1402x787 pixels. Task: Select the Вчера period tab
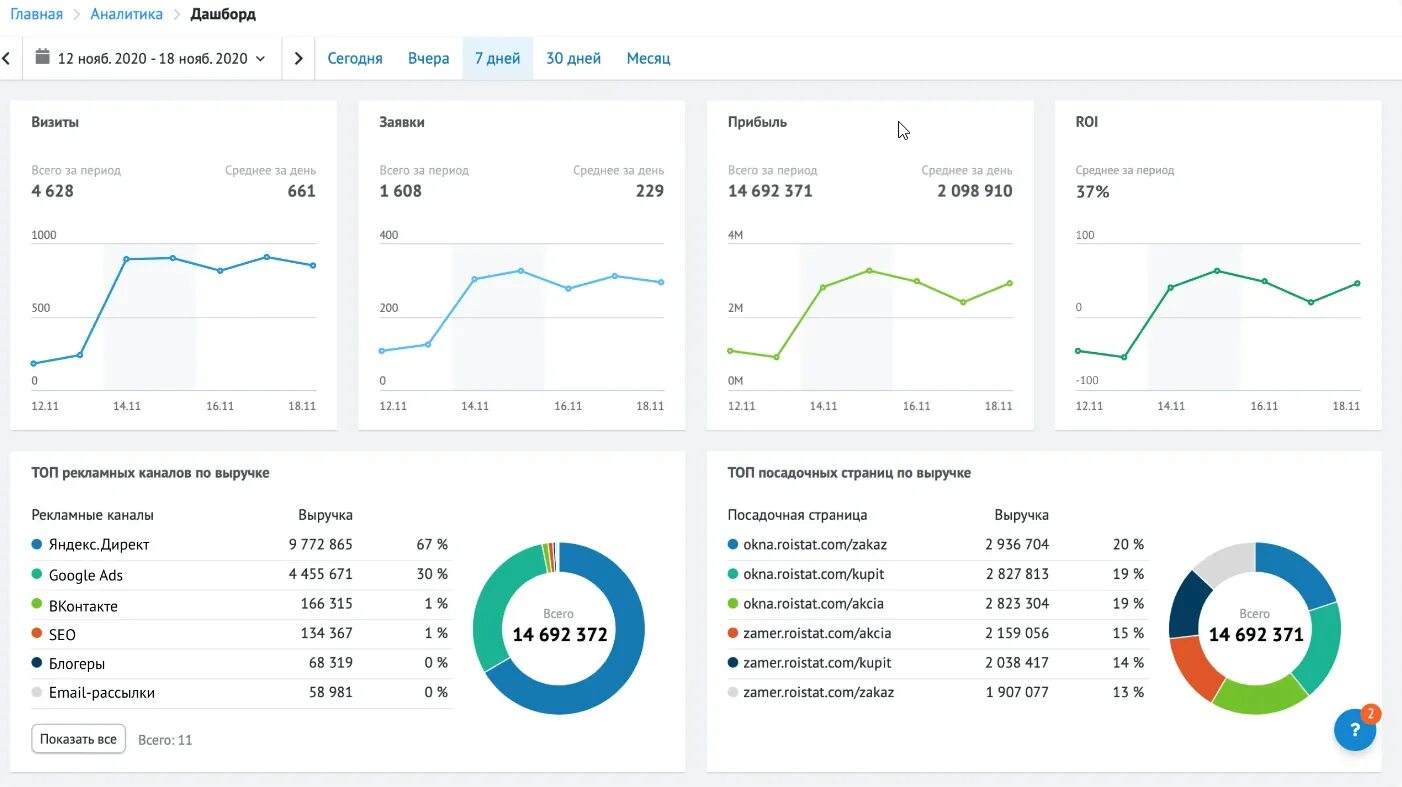tap(429, 59)
